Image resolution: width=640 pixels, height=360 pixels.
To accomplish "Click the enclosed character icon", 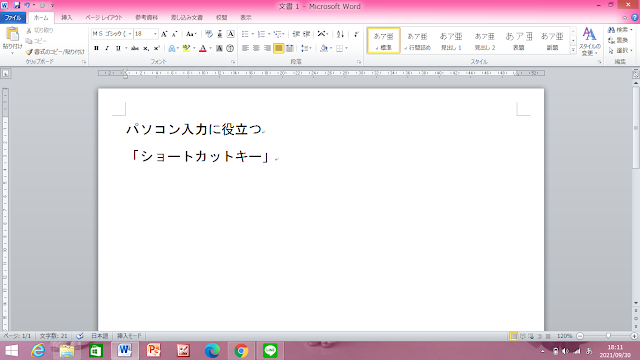I will coord(230,48).
